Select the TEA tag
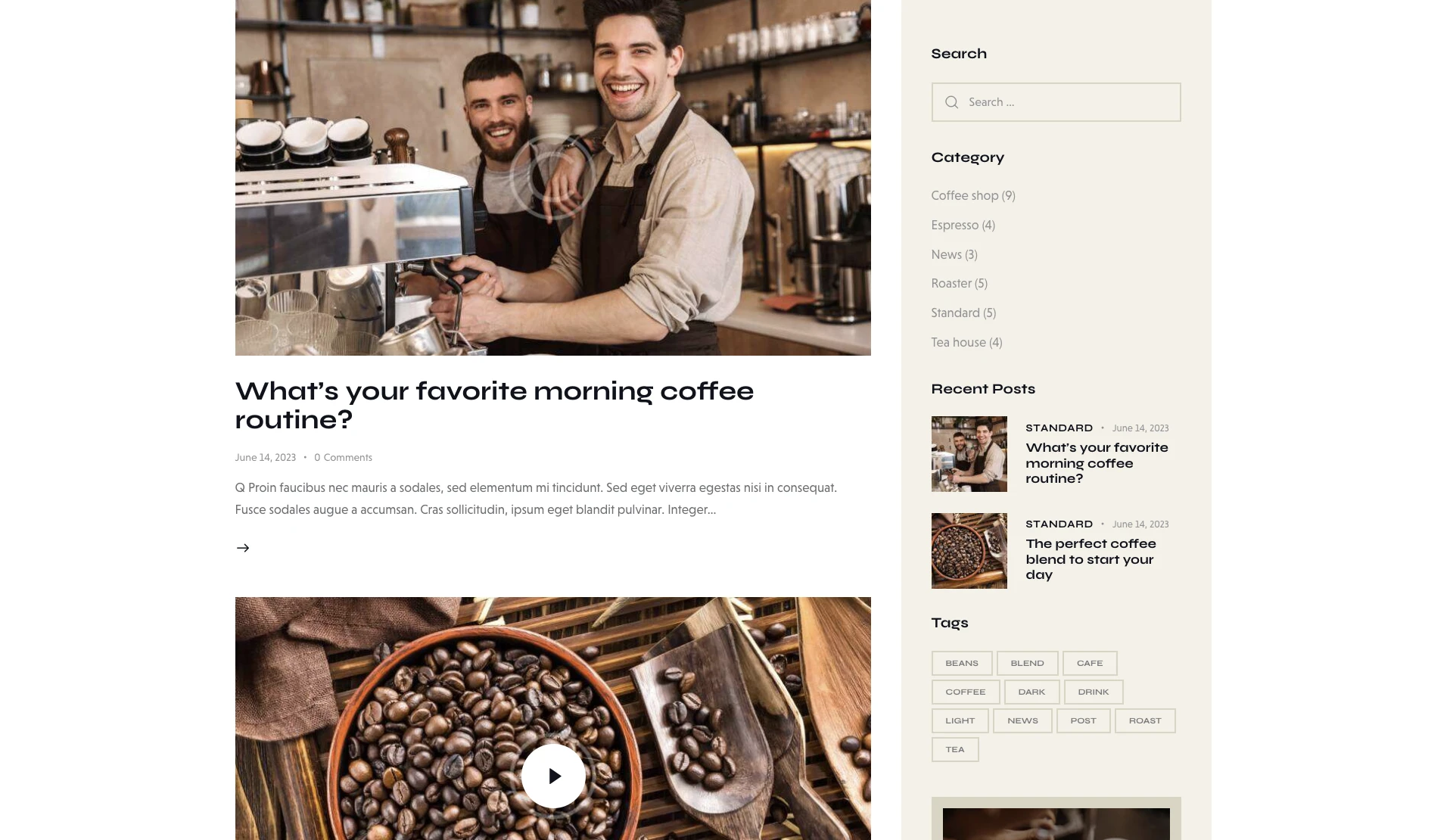1453x840 pixels. [955, 749]
